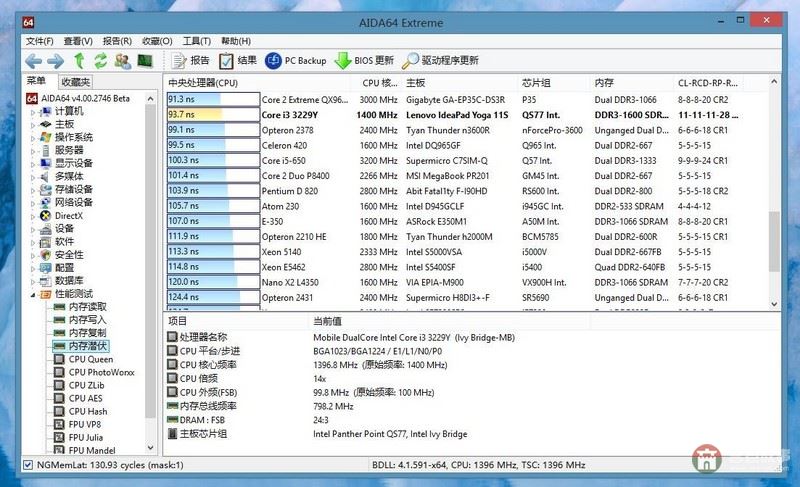Collapse the 性能测试 tree node
Image resolution: width=800 pixels, height=487 pixels.
pos(33,294)
